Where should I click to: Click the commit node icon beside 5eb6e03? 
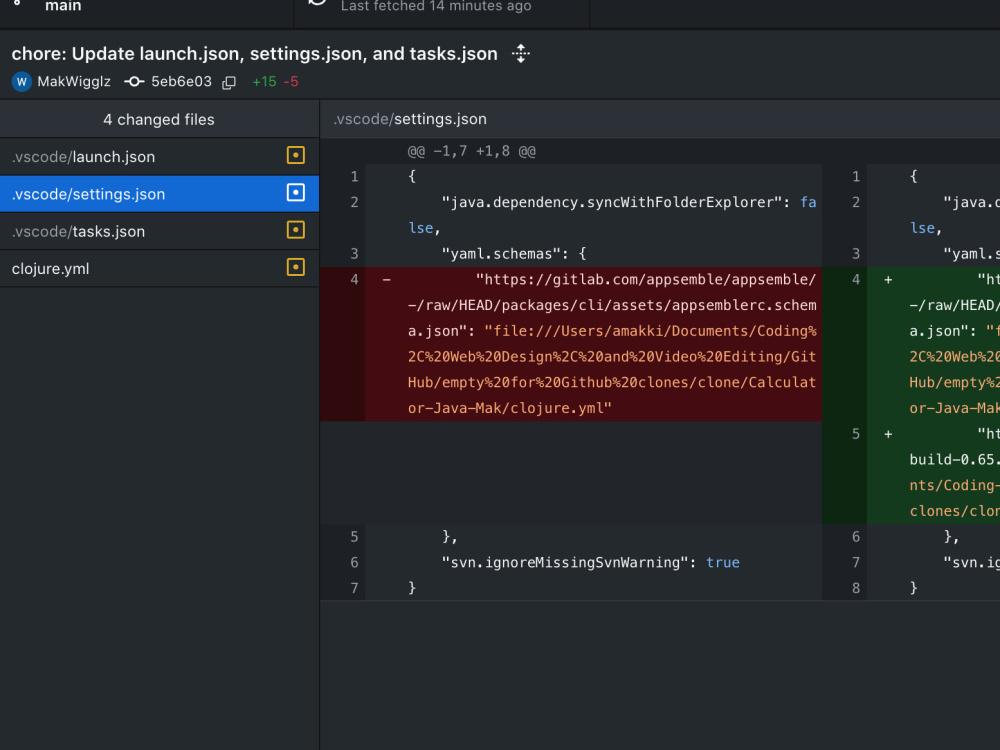pyautogui.click(x=134, y=82)
